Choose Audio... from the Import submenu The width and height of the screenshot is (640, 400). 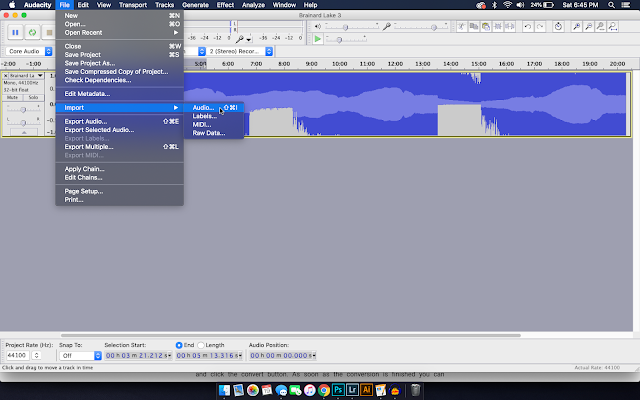213,108
